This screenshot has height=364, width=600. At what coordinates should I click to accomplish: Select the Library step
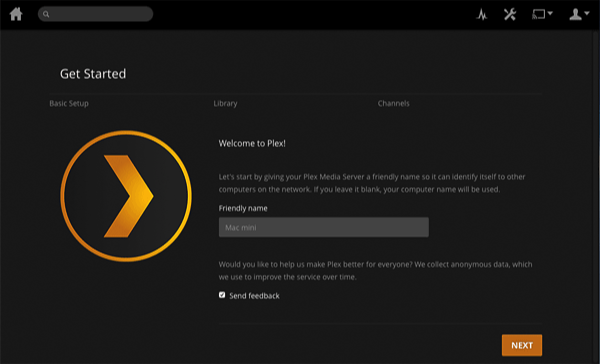(225, 103)
